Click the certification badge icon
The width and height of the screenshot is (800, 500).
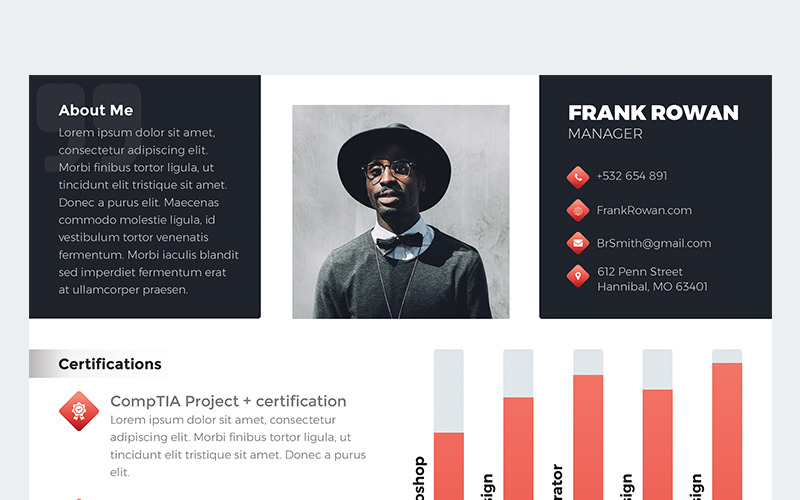(x=79, y=410)
